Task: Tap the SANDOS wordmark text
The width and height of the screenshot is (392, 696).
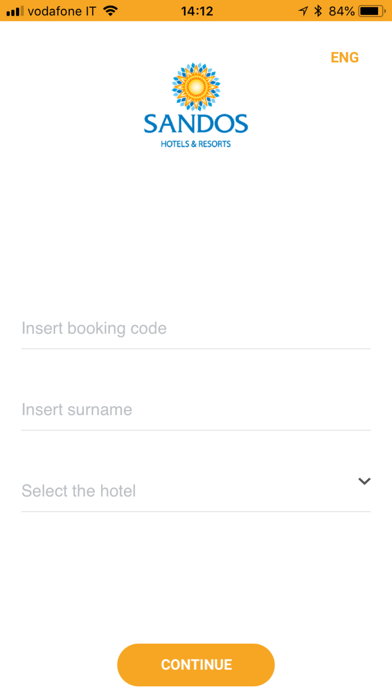Action: pyautogui.click(x=196, y=124)
